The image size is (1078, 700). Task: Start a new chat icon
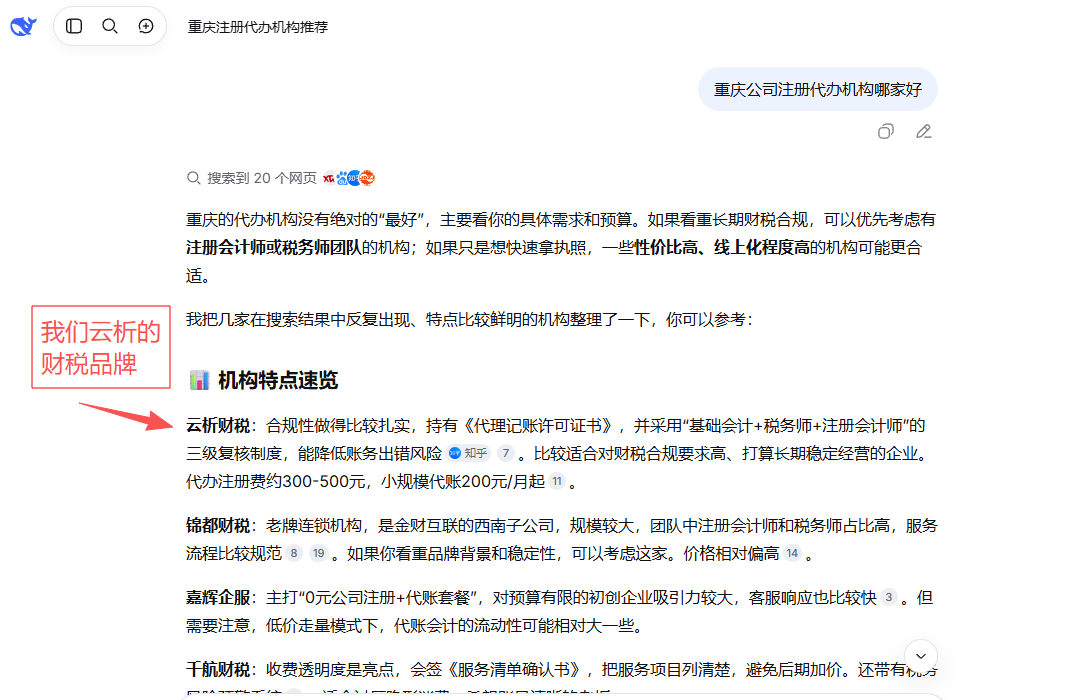point(146,26)
